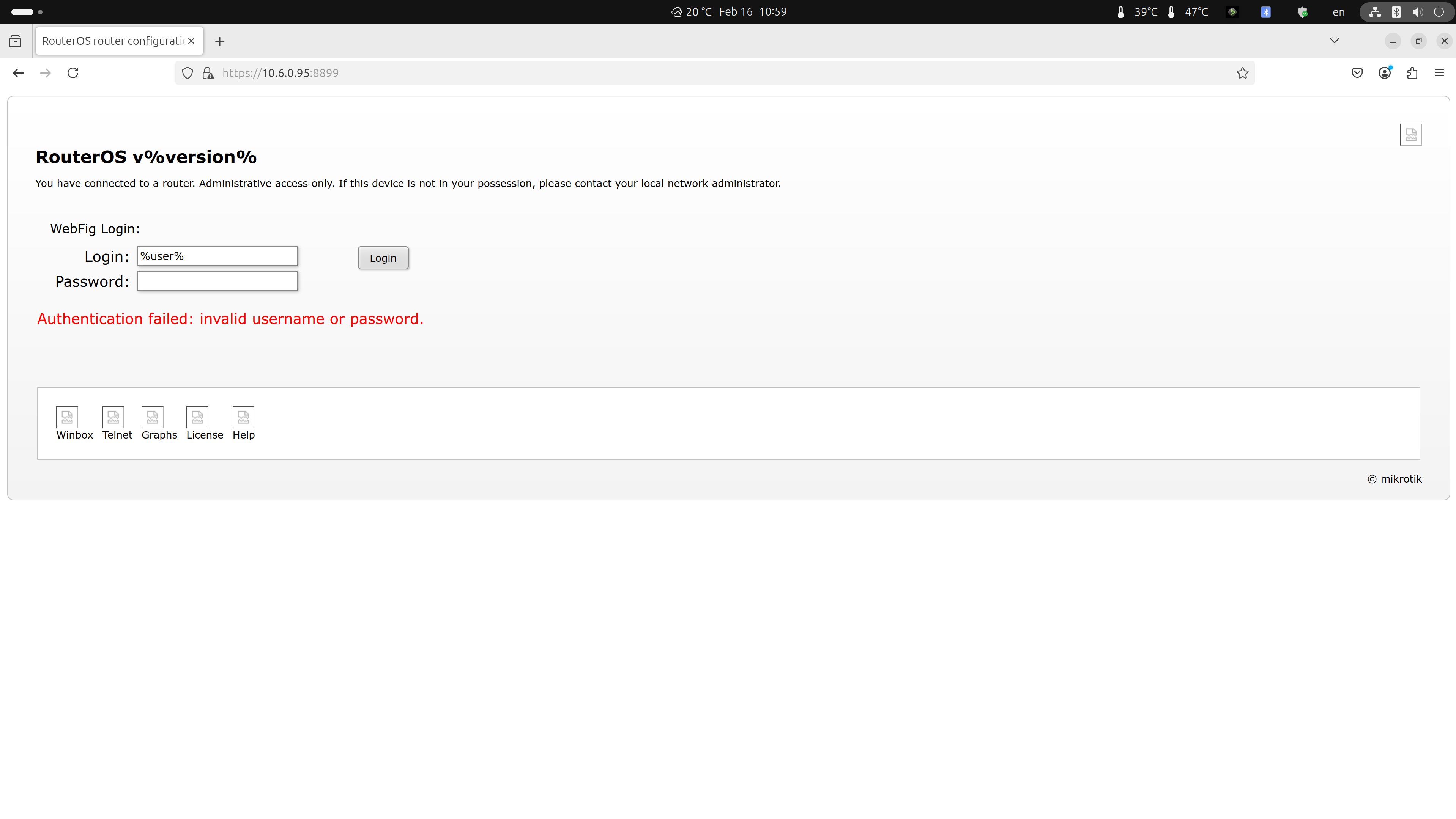1456x819 pixels.
Task: Expand the list all tabs chevron
Action: click(1335, 41)
